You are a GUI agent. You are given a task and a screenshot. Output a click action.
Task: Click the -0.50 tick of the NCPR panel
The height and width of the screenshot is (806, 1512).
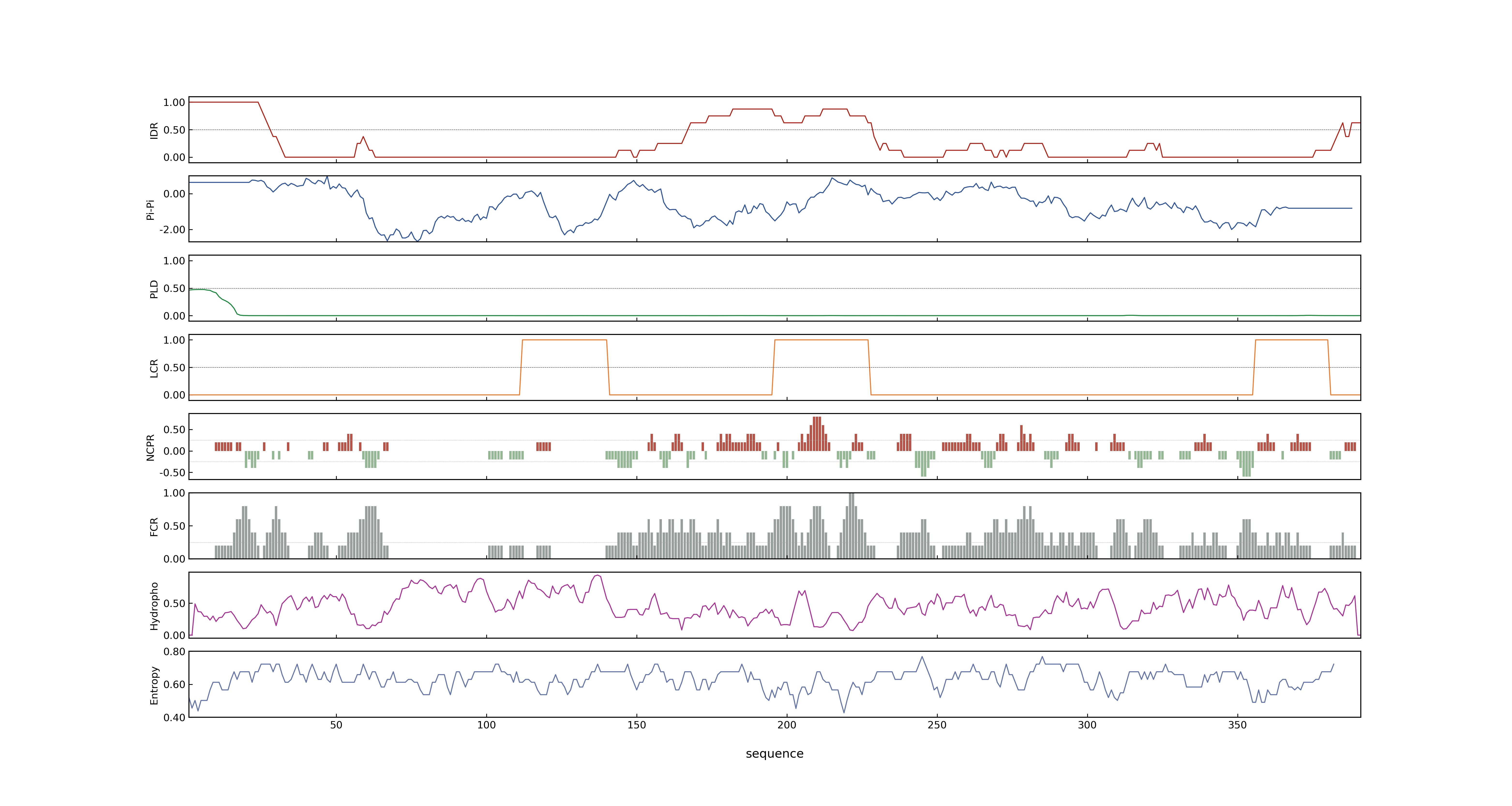pyautogui.click(x=172, y=473)
